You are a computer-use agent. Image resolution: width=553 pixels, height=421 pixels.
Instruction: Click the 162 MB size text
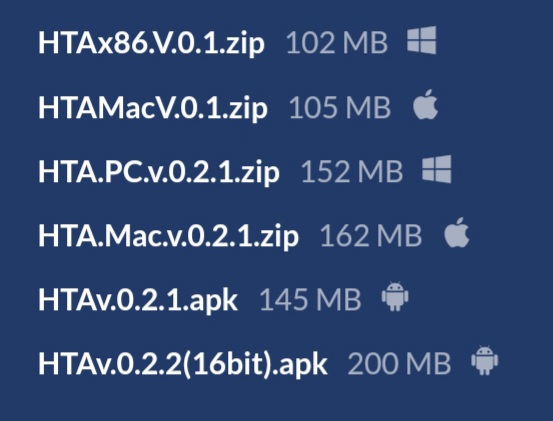(371, 236)
